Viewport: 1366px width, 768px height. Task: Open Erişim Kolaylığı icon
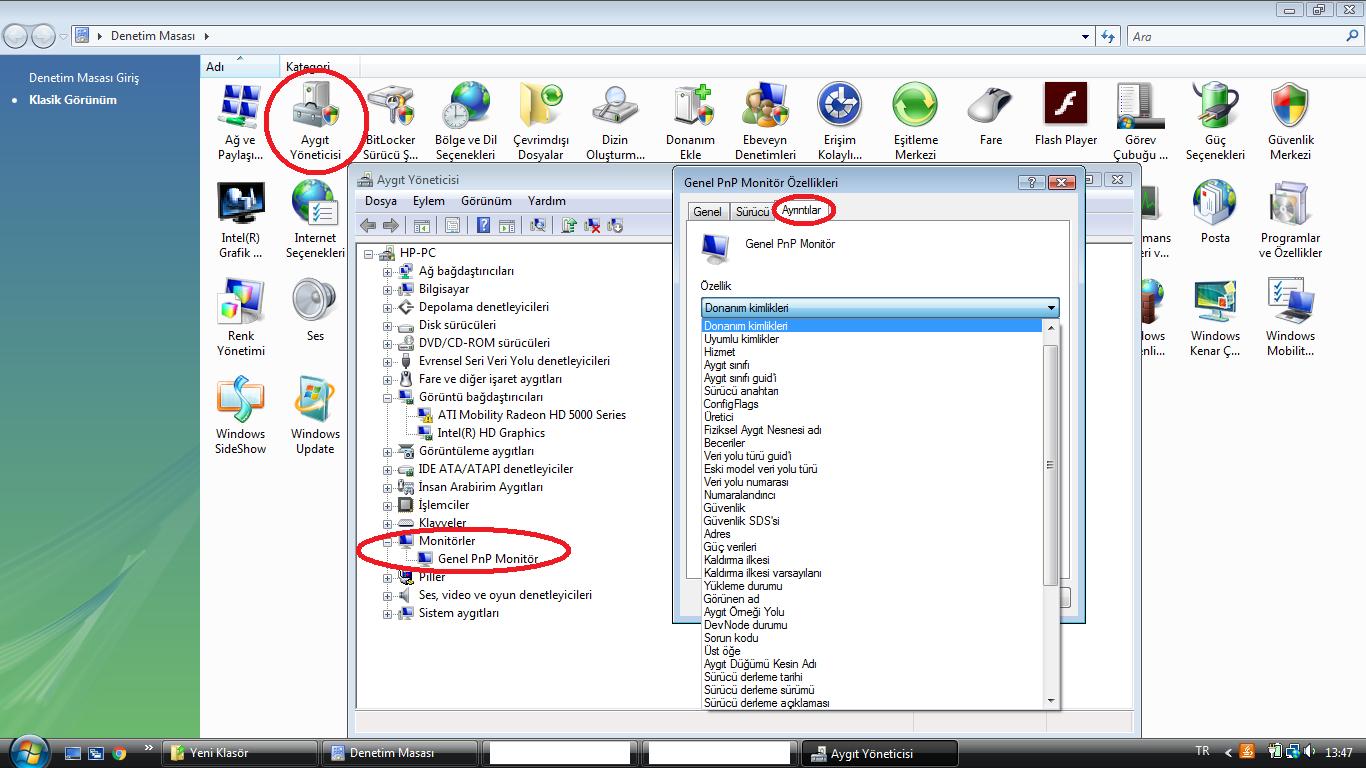840,123
